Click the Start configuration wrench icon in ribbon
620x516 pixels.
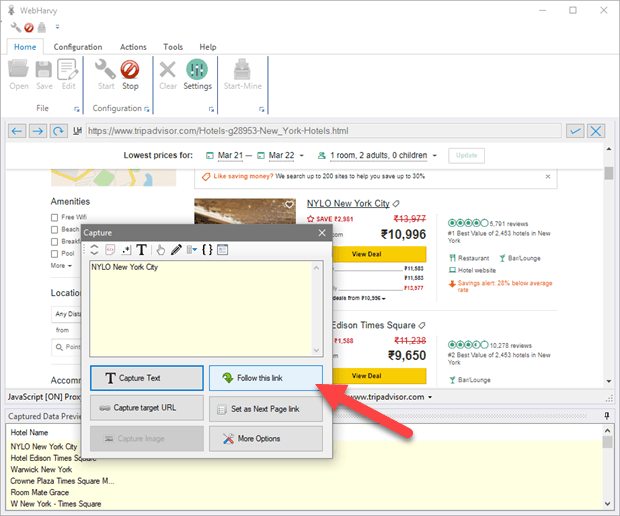[106, 74]
